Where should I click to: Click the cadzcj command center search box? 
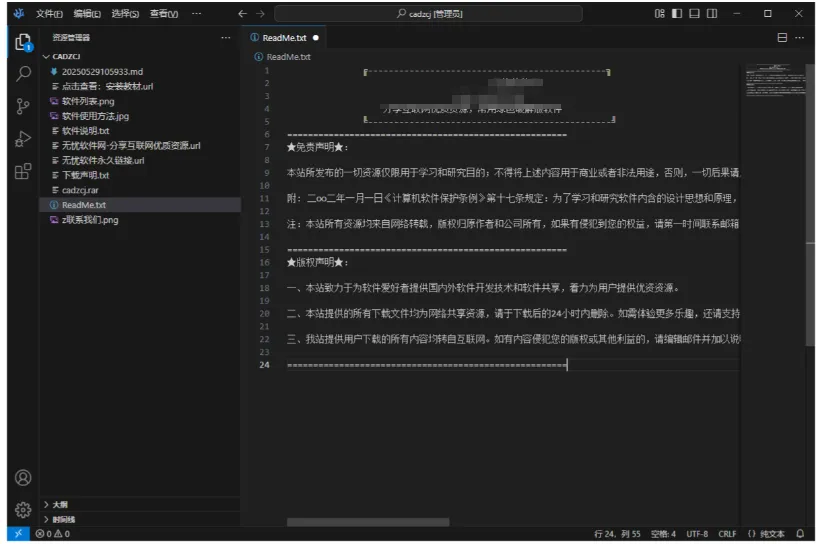(x=428, y=14)
